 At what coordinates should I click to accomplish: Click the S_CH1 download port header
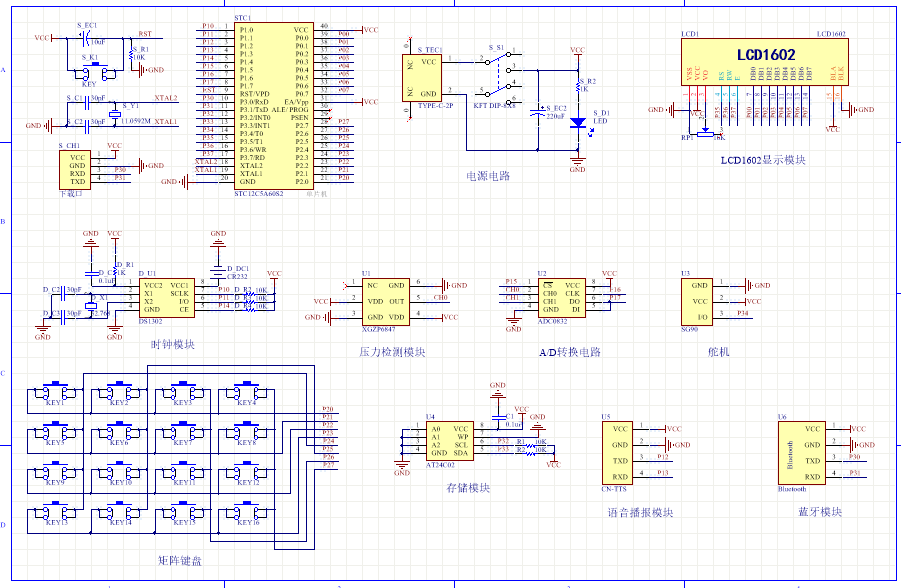[76, 169]
